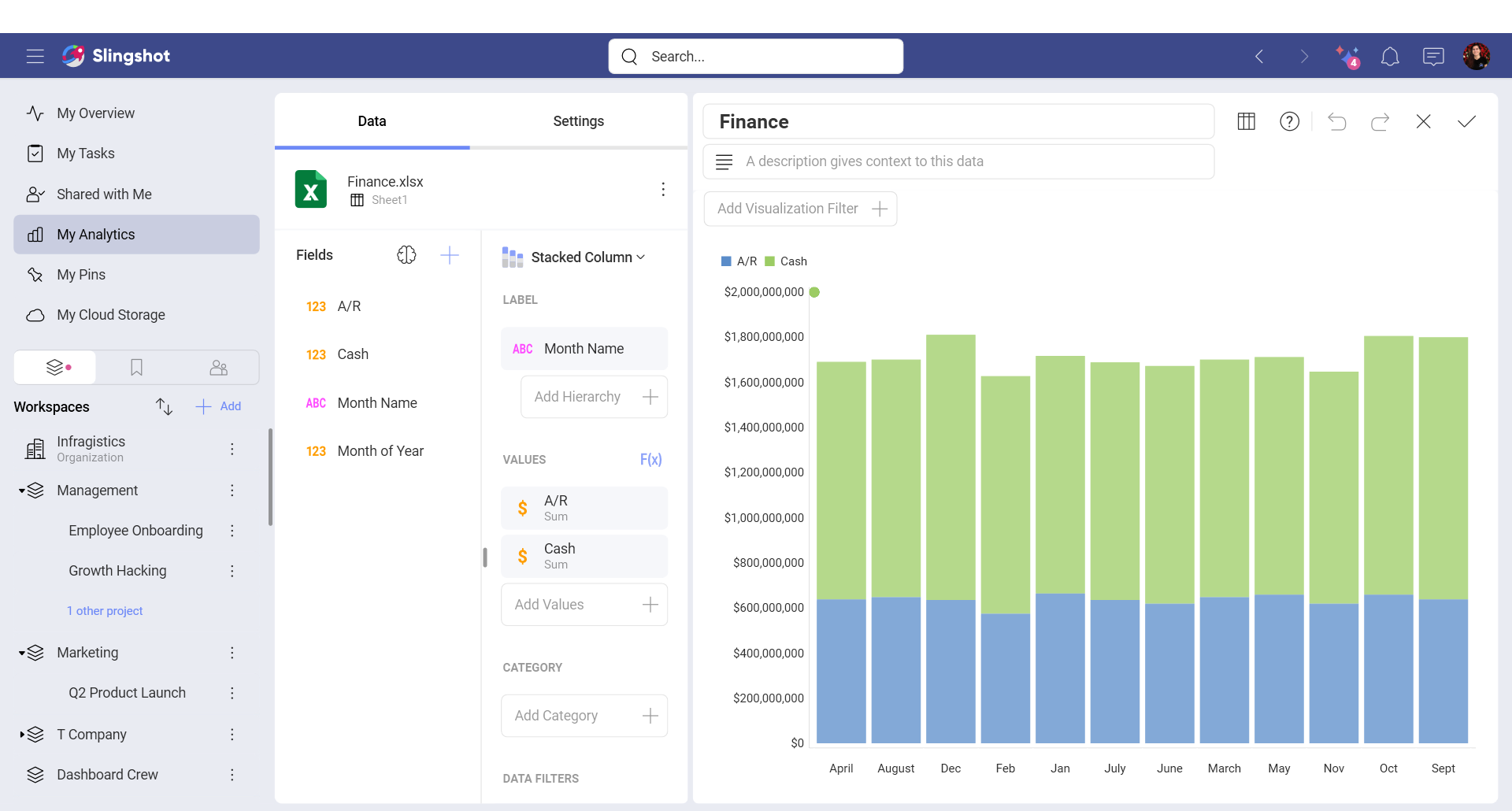Click the A/R blue legend swatch
Screen dimensions: 1512x811
pyautogui.click(x=726, y=261)
